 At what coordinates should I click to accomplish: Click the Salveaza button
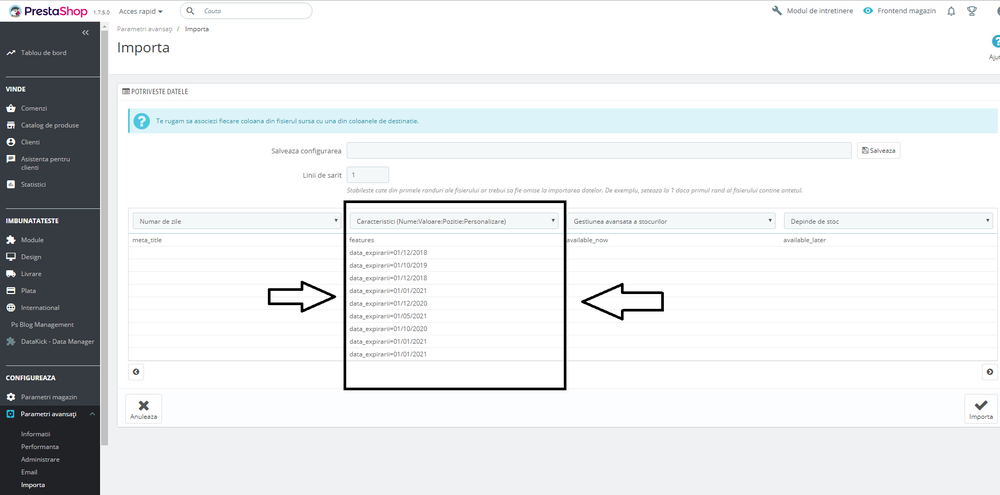[x=878, y=151]
